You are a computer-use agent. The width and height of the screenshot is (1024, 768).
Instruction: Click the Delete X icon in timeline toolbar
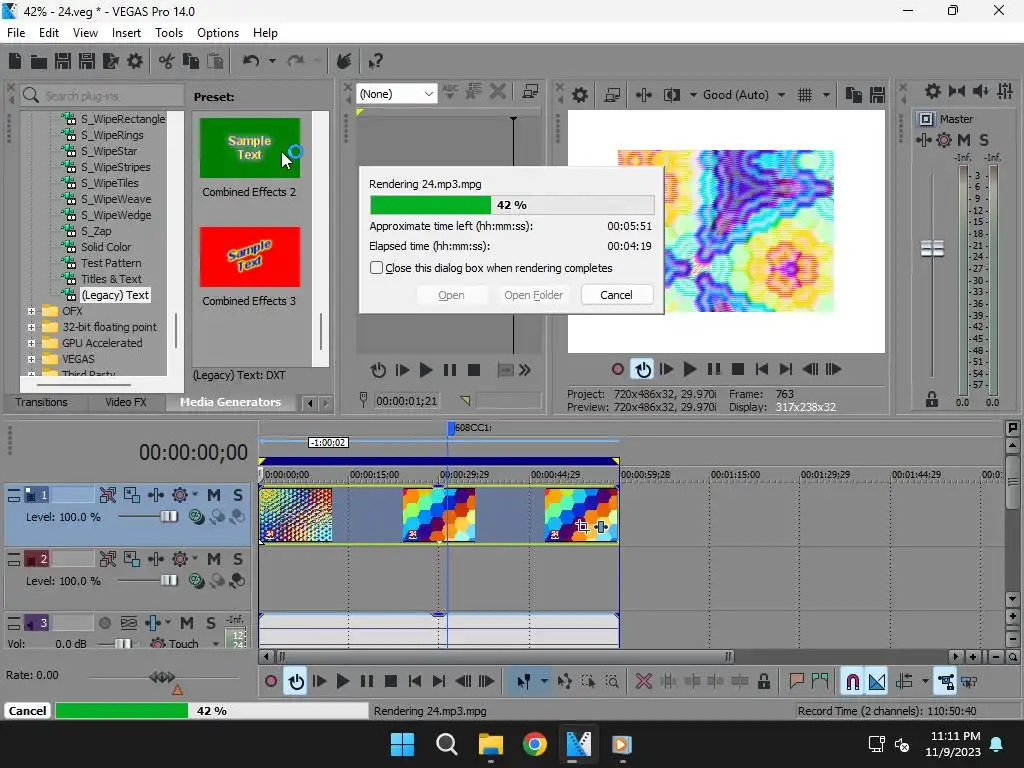click(643, 681)
